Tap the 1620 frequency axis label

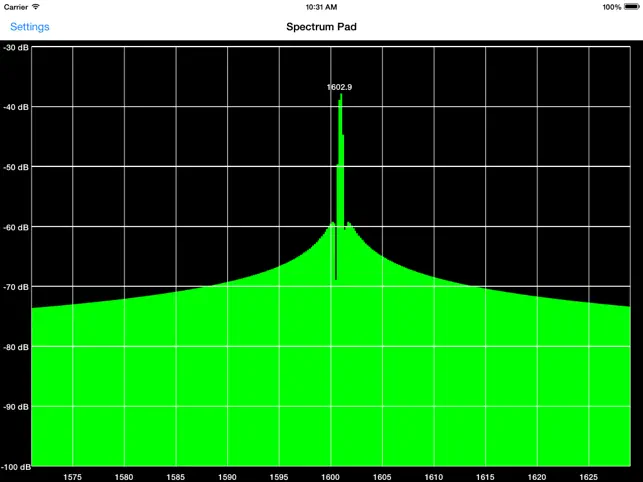pos(537,477)
